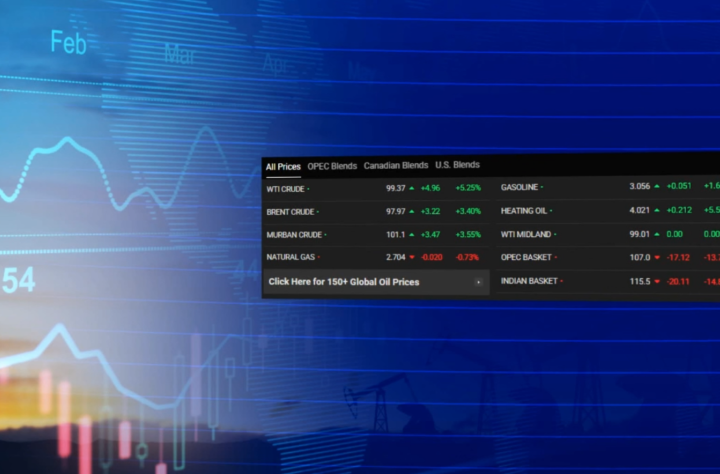Click green up arrow next to Gasoline price
This screenshot has height=474, width=720.
(657, 187)
